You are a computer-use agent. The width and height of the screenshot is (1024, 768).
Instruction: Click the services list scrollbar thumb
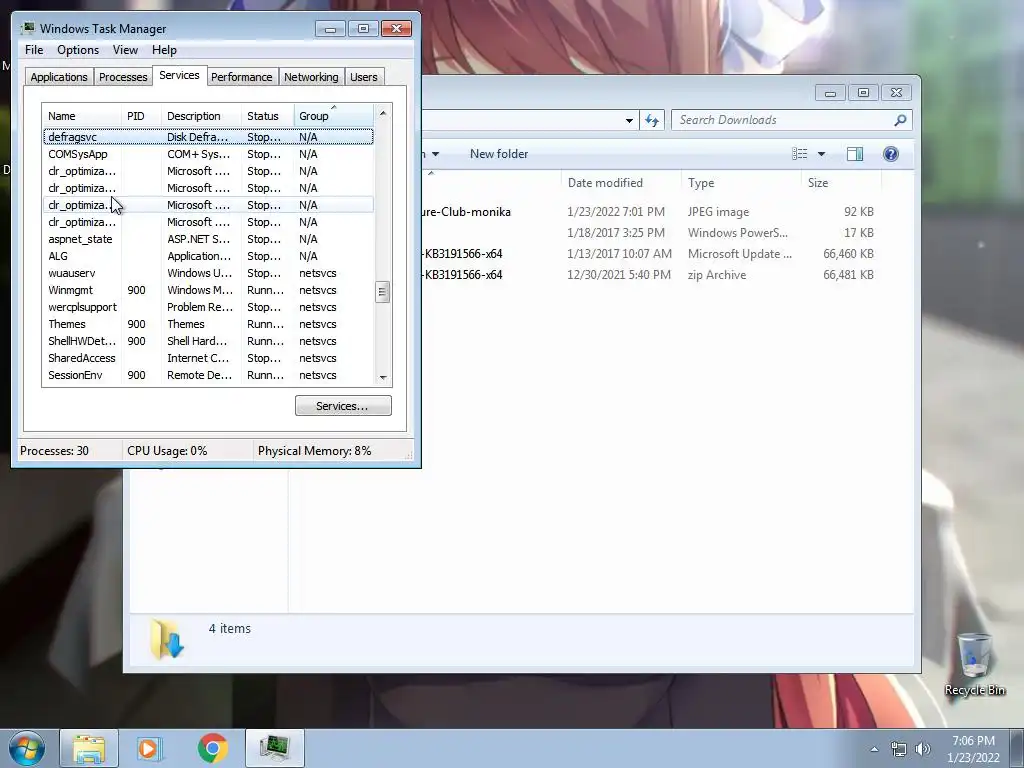tap(383, 292)
